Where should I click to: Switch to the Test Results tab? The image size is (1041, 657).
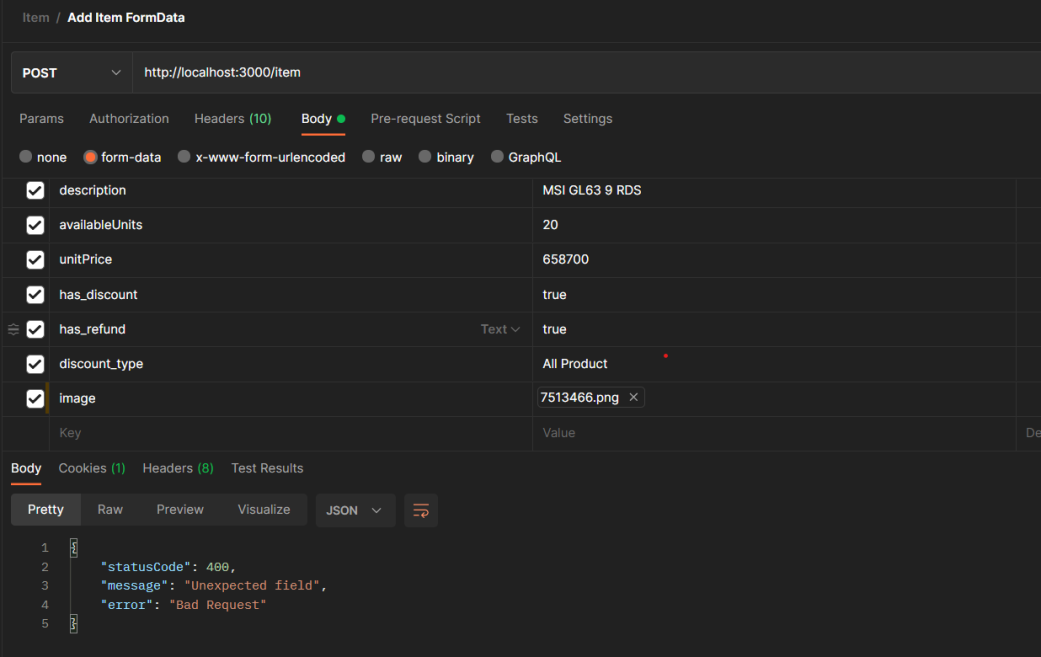click(267, 469)
